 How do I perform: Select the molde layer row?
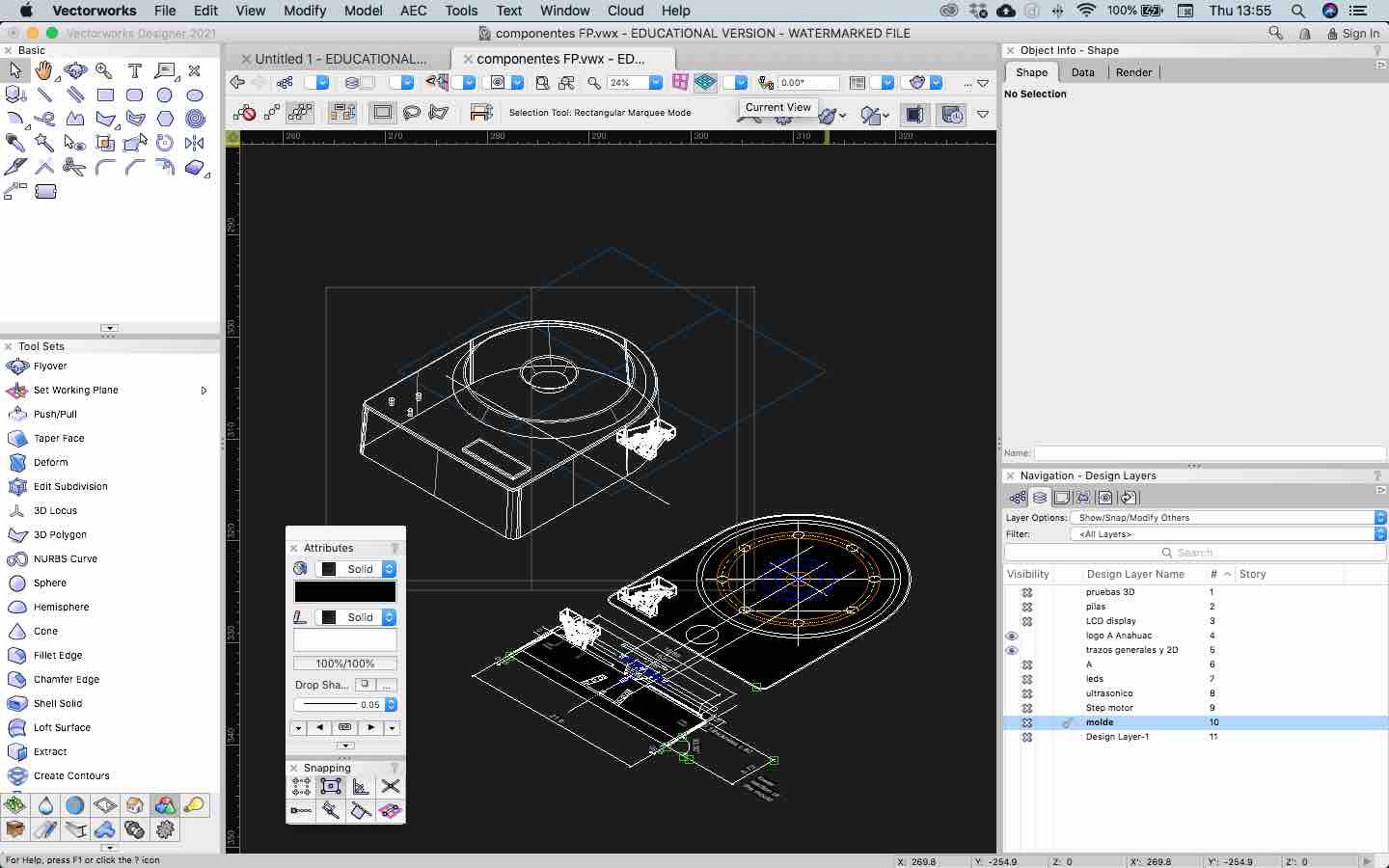(x=1195, y=722)
